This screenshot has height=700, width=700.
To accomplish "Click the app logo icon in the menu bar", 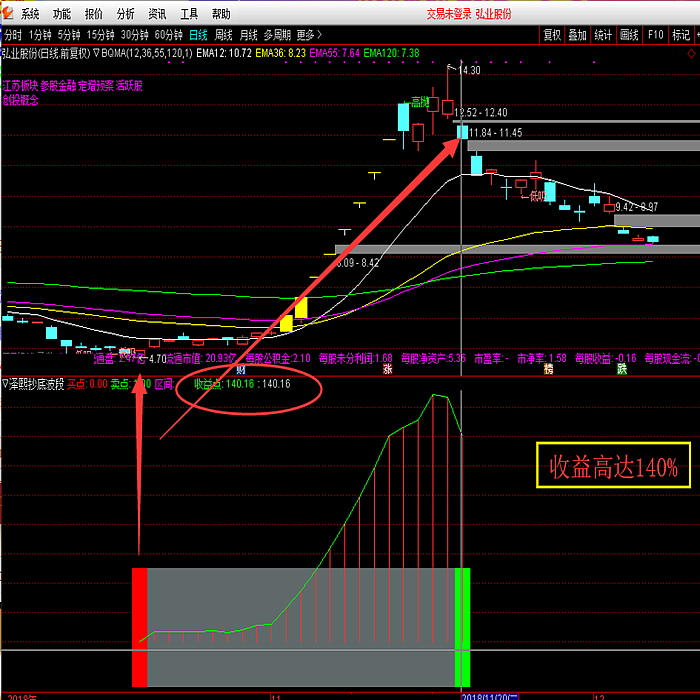I will pos(8,13).
